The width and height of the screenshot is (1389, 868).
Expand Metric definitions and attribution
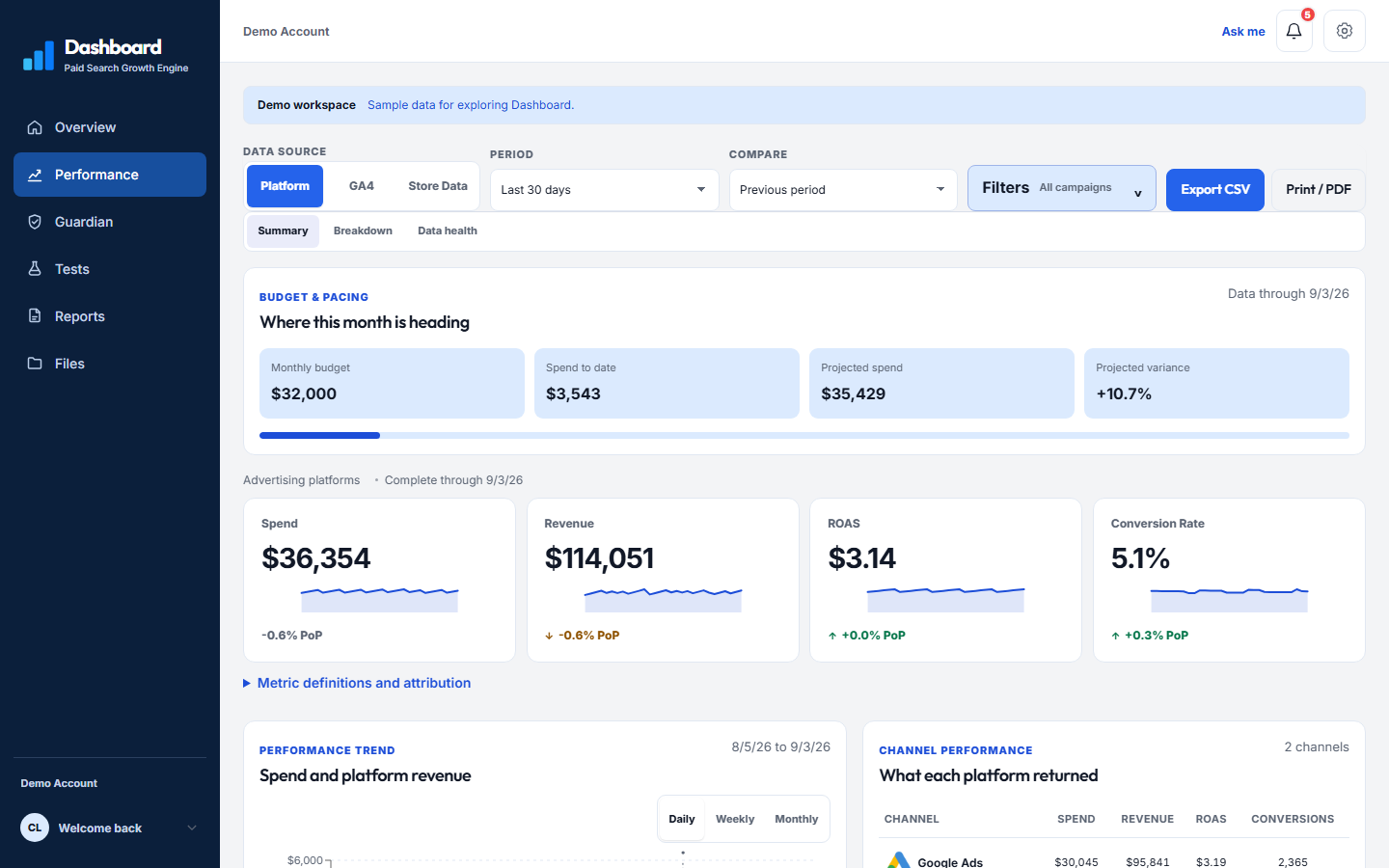[357, 683]
